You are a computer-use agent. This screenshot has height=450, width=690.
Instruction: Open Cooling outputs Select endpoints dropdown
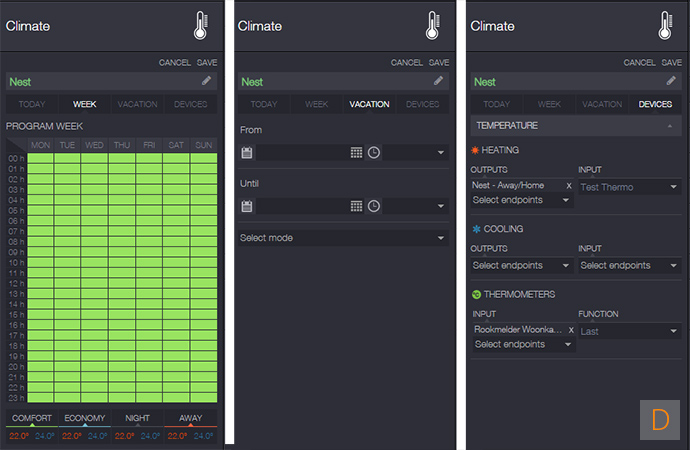pyautogui.click(x=521, y=265)
